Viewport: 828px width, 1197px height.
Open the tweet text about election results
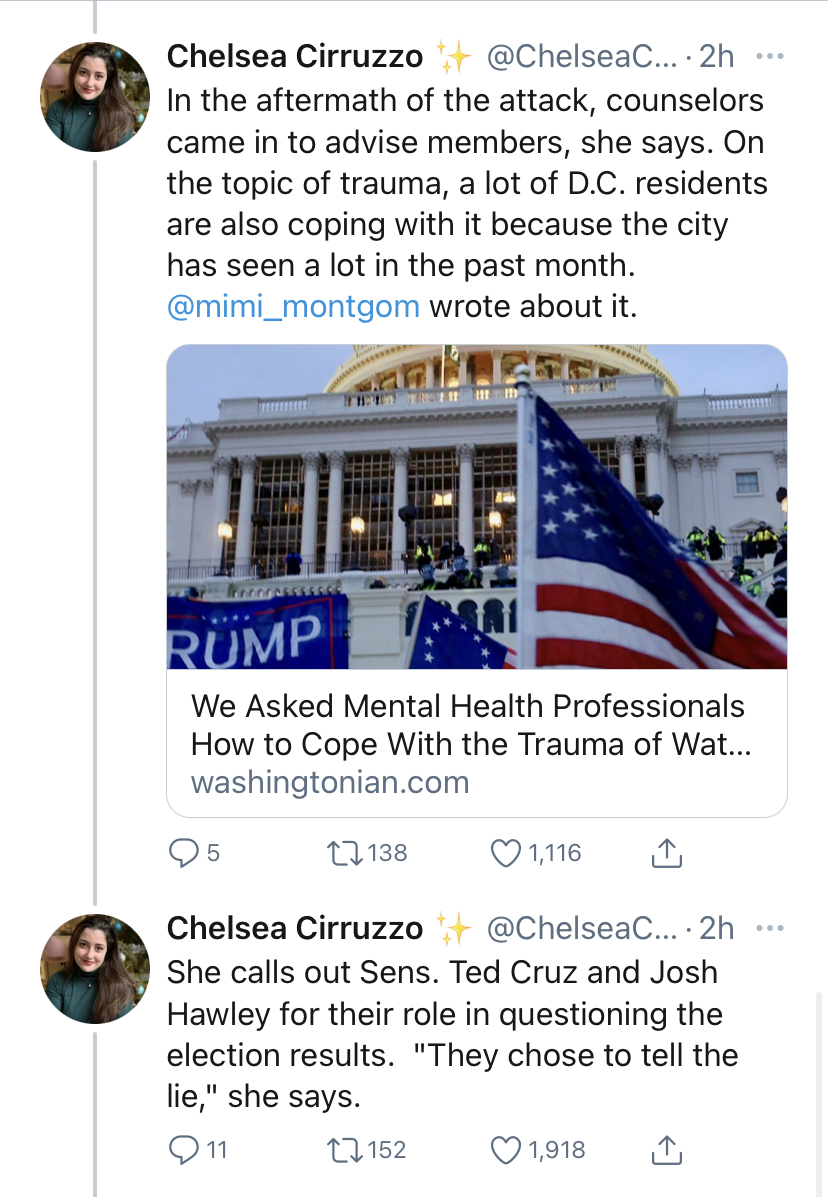coord(453,1034)
